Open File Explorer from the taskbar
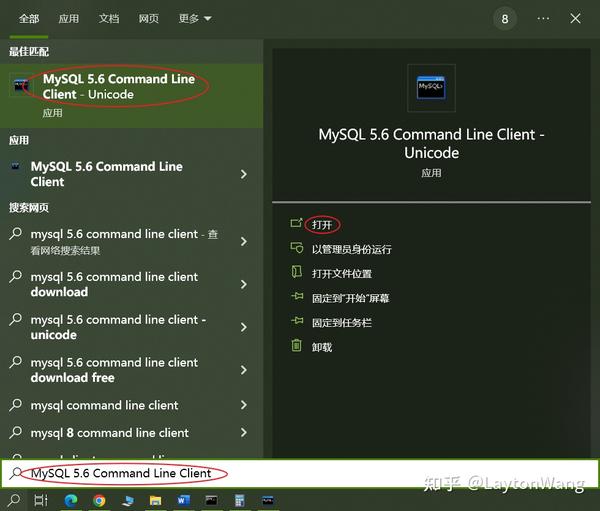This screenshot has width=600, height=511. point(155,500)
